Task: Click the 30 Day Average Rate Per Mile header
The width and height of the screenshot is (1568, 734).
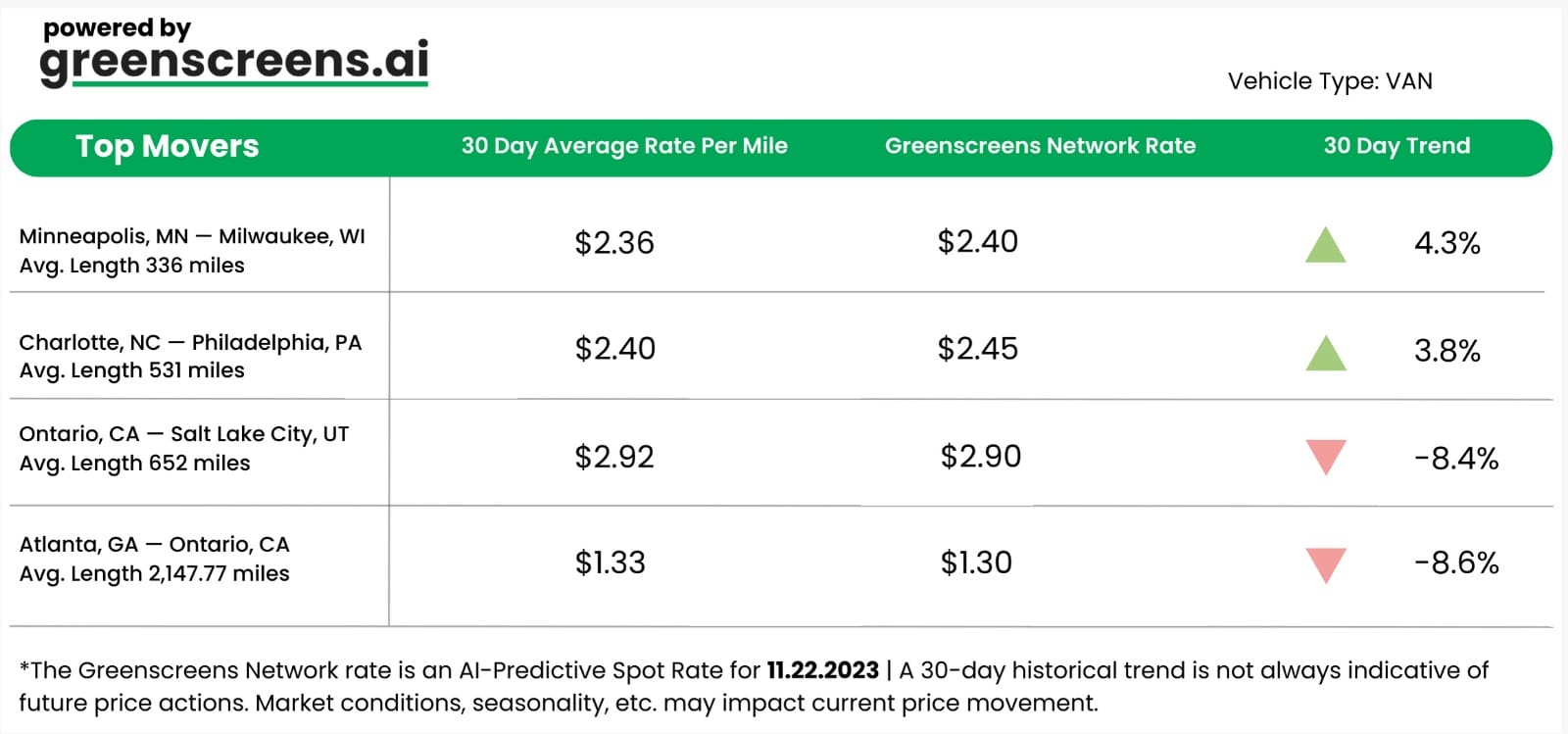Action: (x=624, y=146)
